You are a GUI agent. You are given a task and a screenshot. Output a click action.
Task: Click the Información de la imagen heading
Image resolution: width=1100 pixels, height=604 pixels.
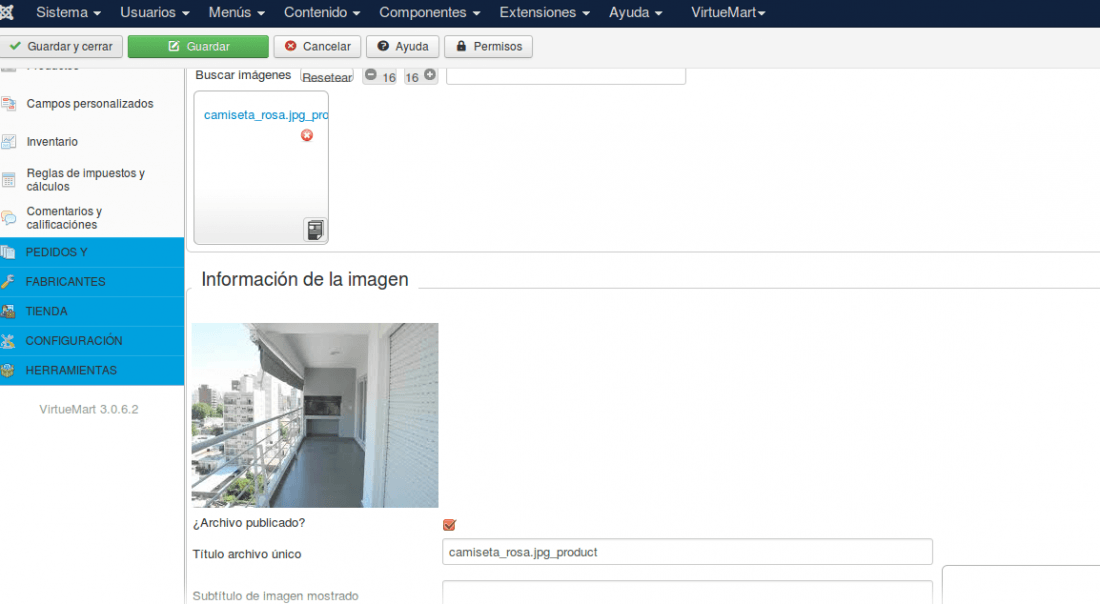(304, 279)
